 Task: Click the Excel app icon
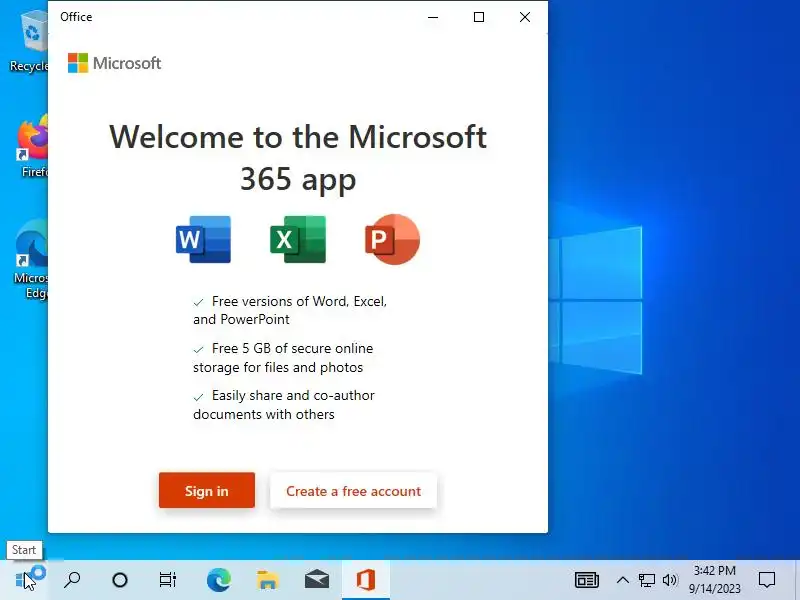point(298,239)
